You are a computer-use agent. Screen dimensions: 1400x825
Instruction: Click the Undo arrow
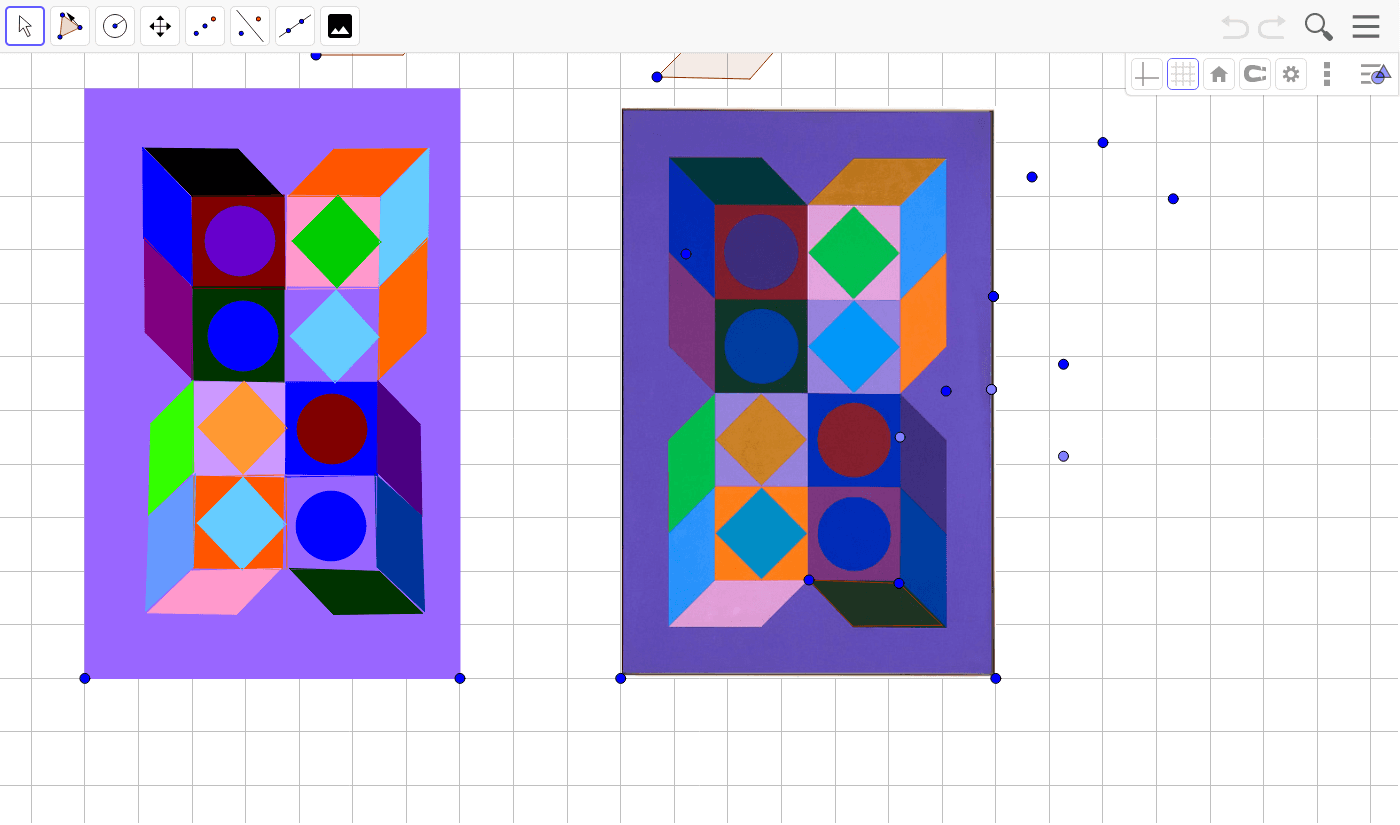(x=1235, y=27)
